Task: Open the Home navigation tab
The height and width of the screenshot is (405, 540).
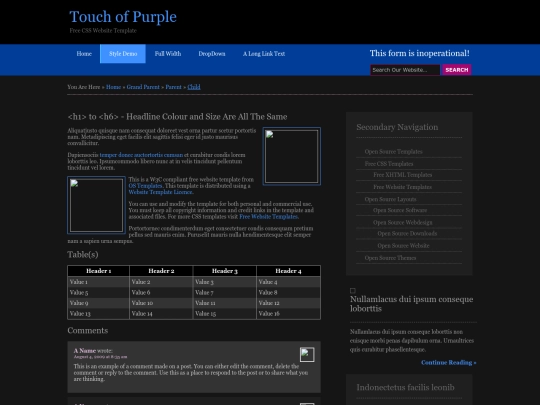Action: tap(84, 54)
